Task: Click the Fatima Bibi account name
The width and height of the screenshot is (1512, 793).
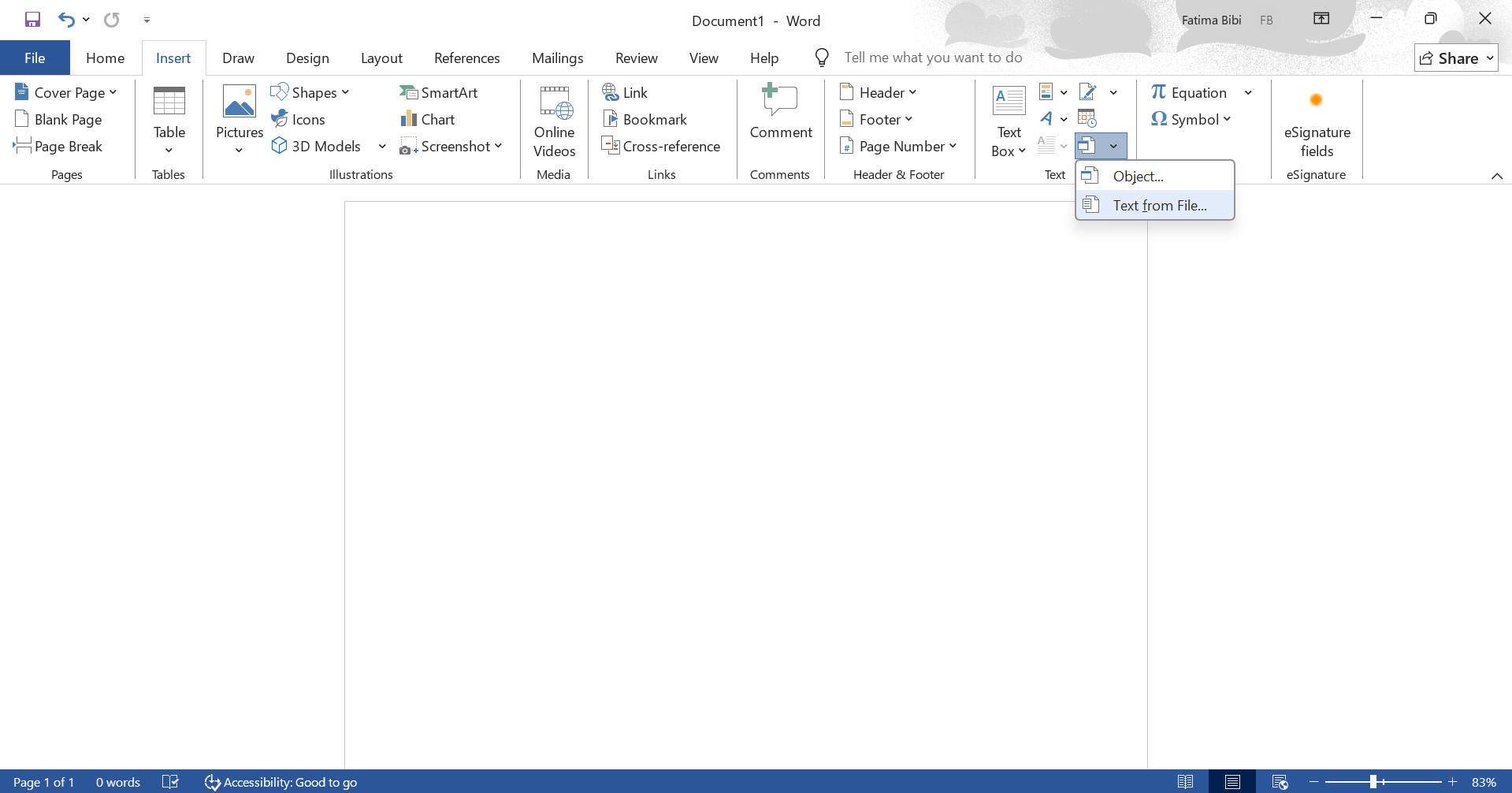Action: [1211, 20]
